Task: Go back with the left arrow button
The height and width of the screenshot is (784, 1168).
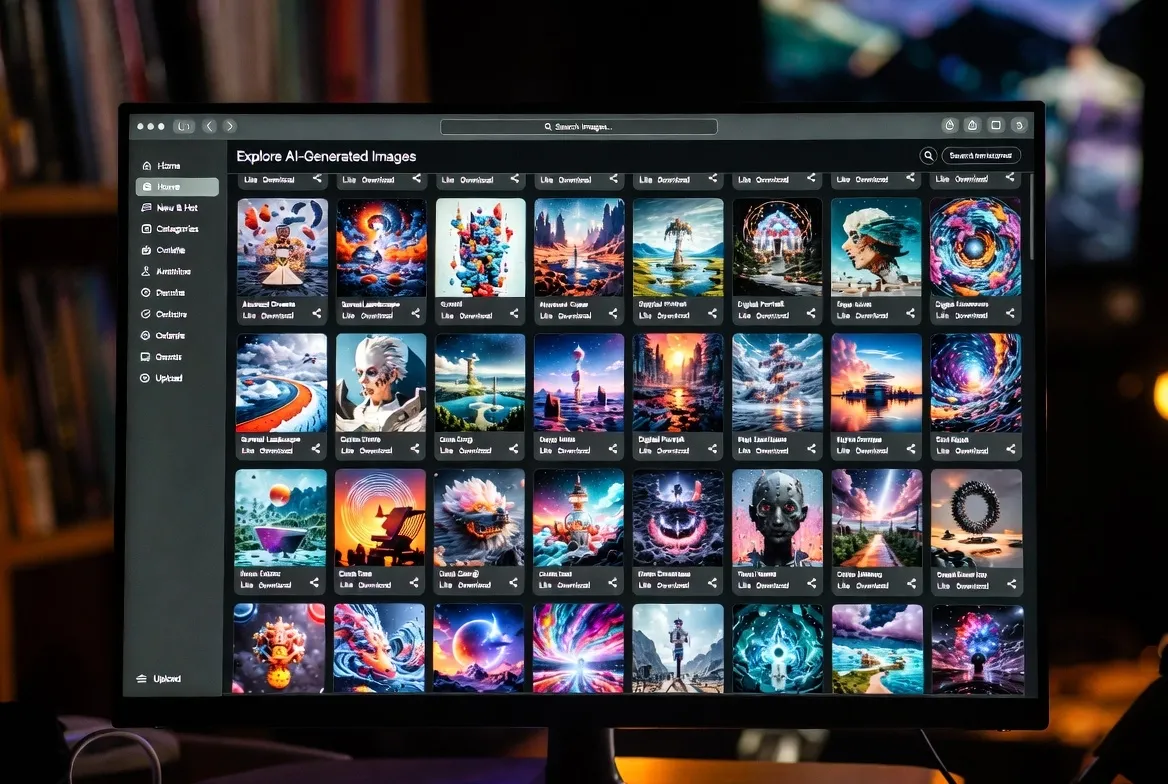Action: coord(209,127)
